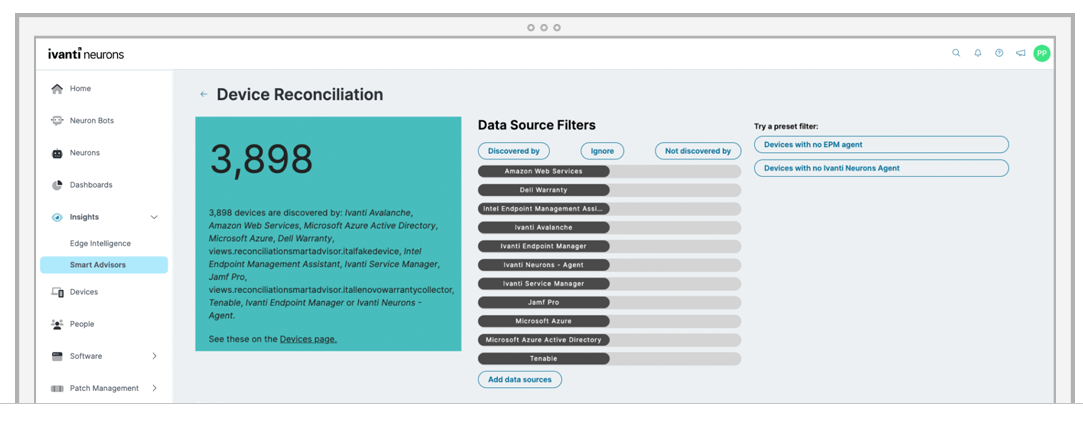
Task: Click the Dashboards pie chart icon
Action: pos(57,185)
